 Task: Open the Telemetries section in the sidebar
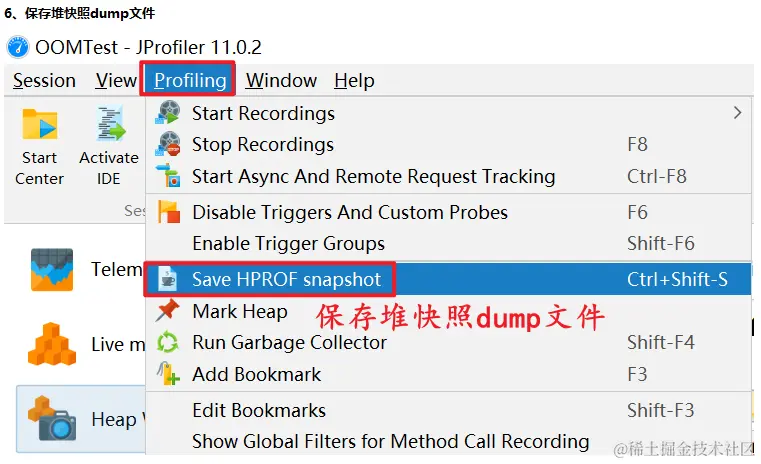point(83,269)
